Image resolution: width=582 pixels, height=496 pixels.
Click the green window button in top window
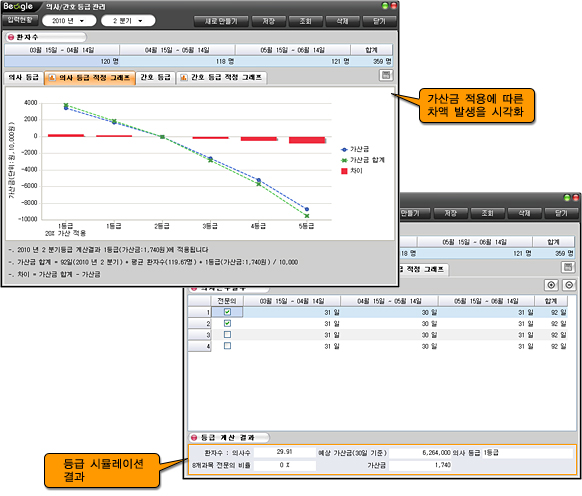click(x=385, y=6)
